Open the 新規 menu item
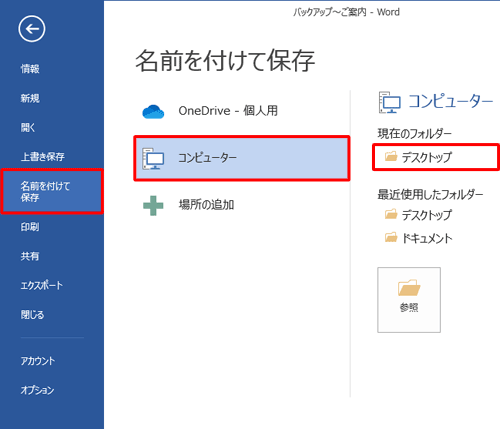This screenshot has height=429, width=500. (x=30, y=98)
